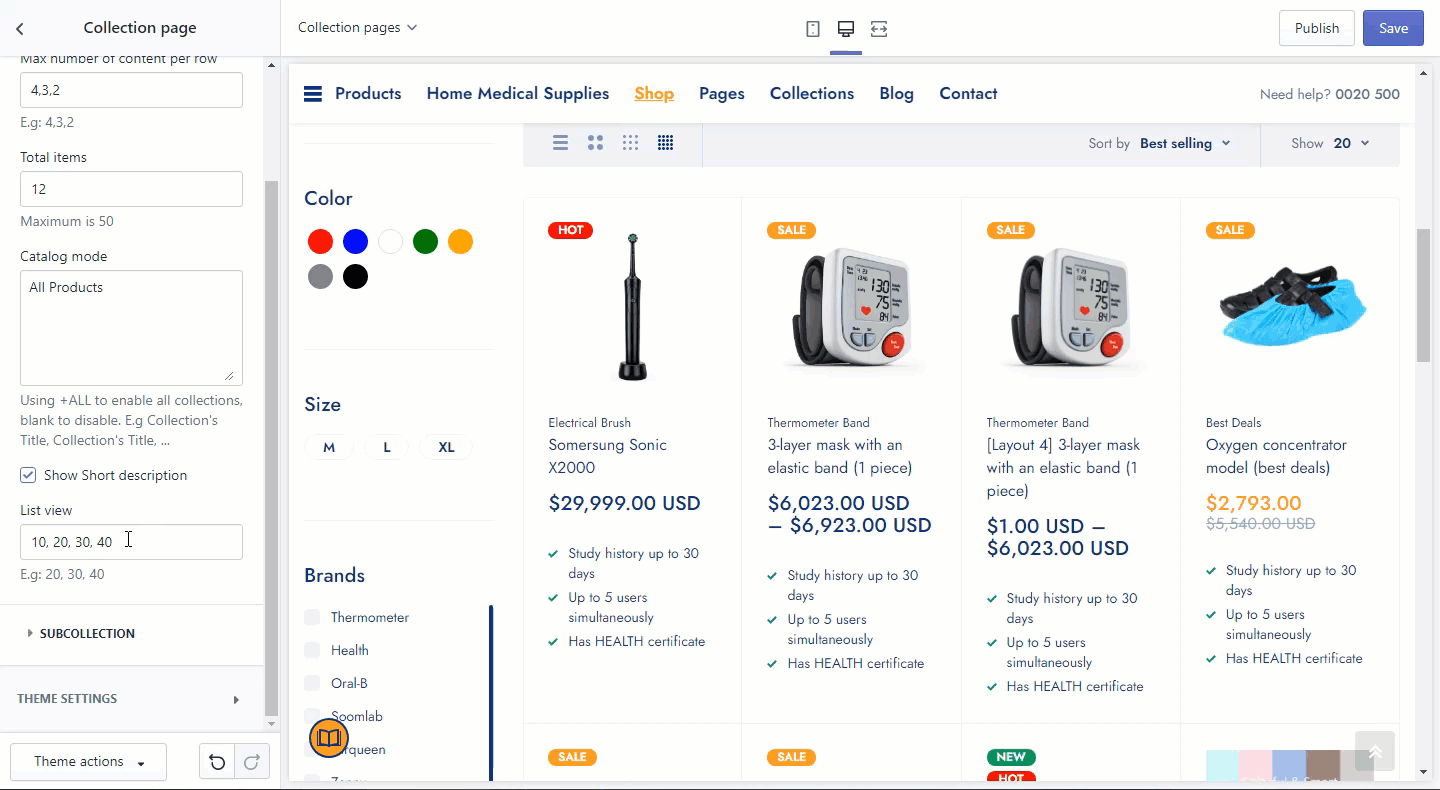Click the Save button
1440x790 pixels.
pos(1393,28)
